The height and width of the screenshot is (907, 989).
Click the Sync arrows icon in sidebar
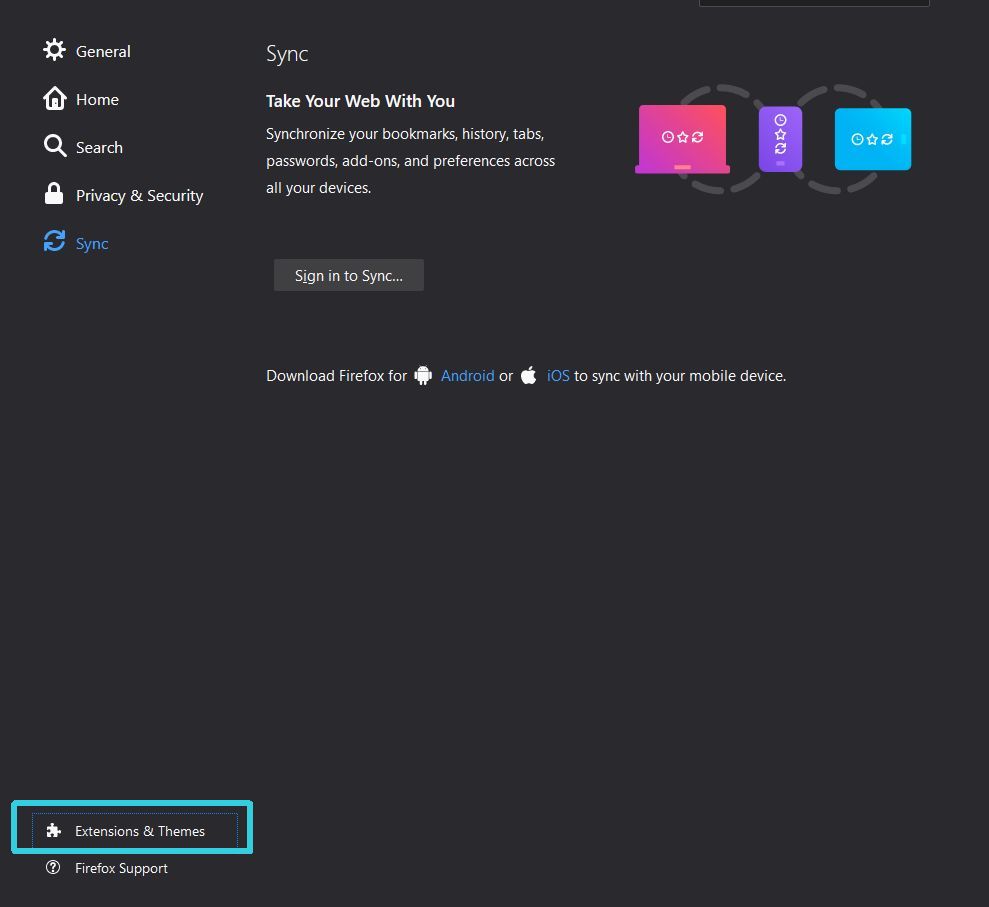tap(54, 241)
